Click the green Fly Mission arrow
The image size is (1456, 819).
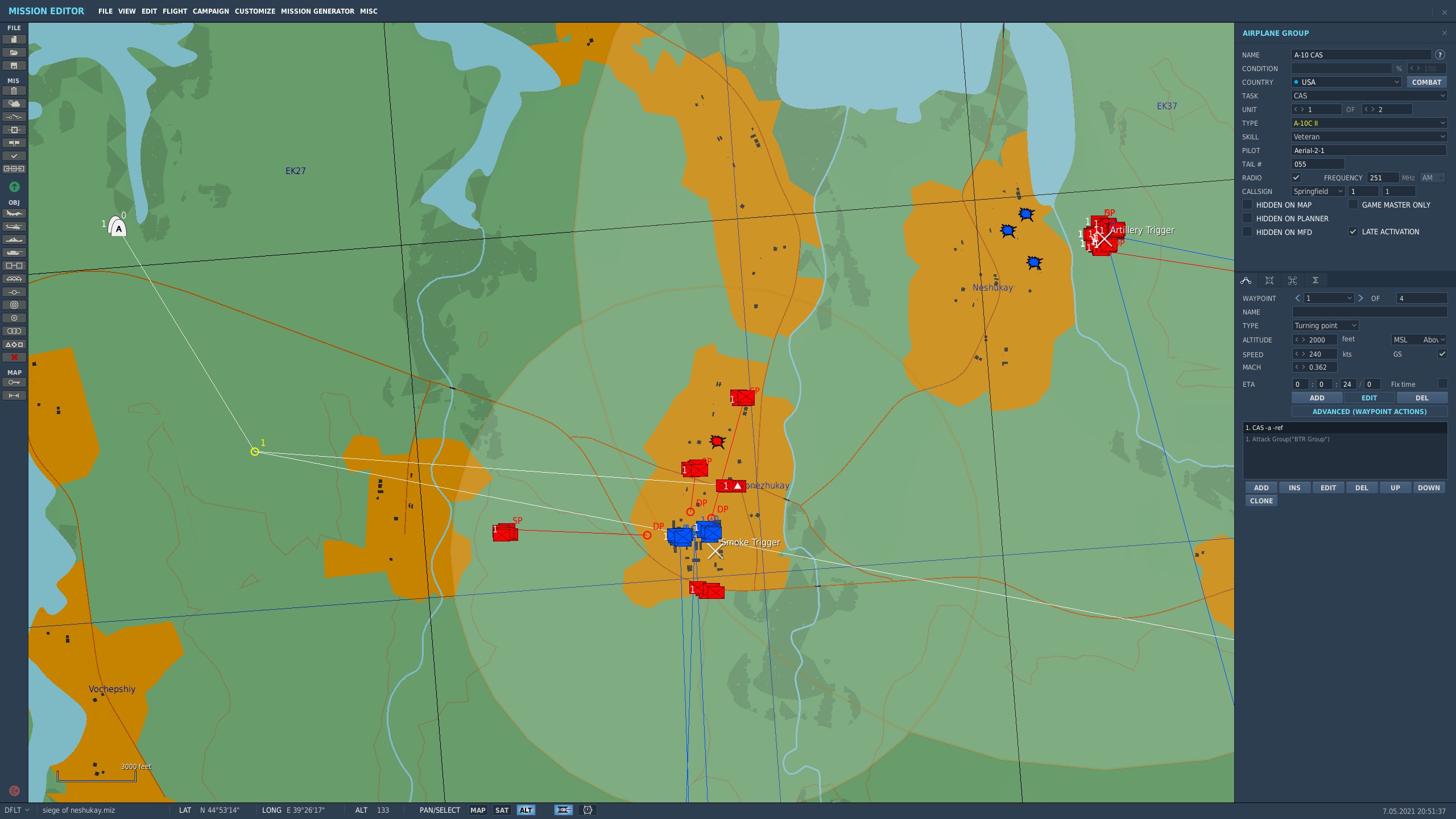(14, 187)
